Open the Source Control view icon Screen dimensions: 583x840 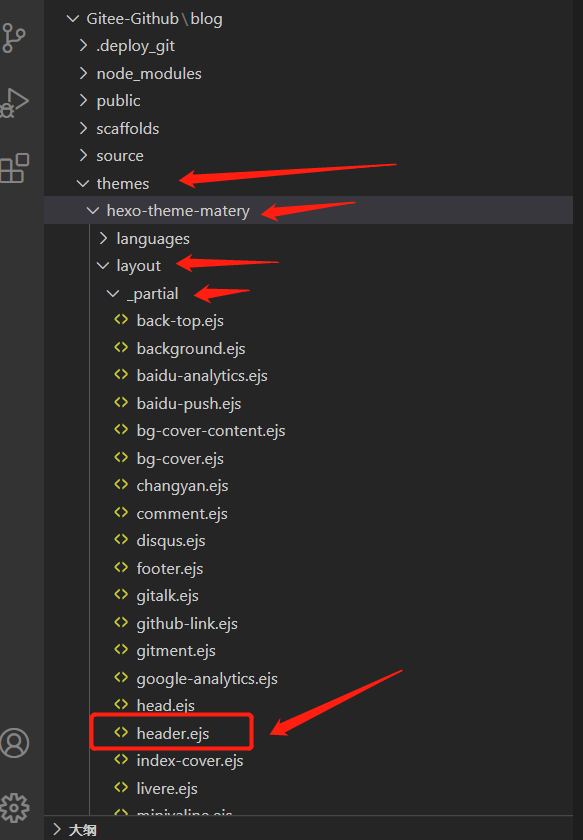[x=13, y=38]
